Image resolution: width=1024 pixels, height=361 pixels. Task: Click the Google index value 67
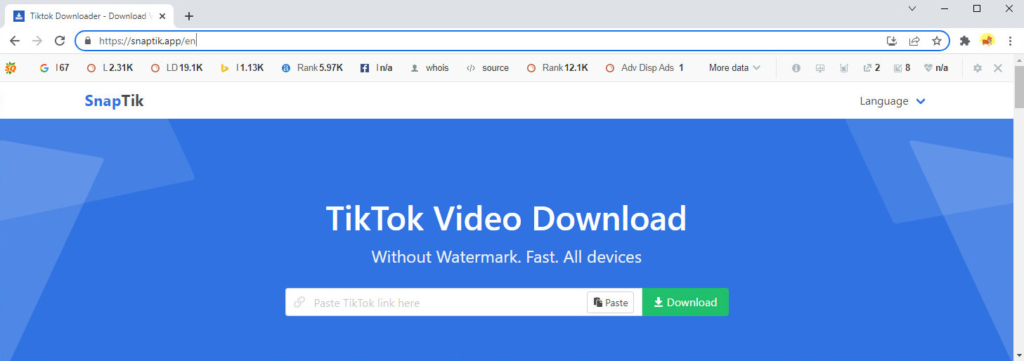54,67
